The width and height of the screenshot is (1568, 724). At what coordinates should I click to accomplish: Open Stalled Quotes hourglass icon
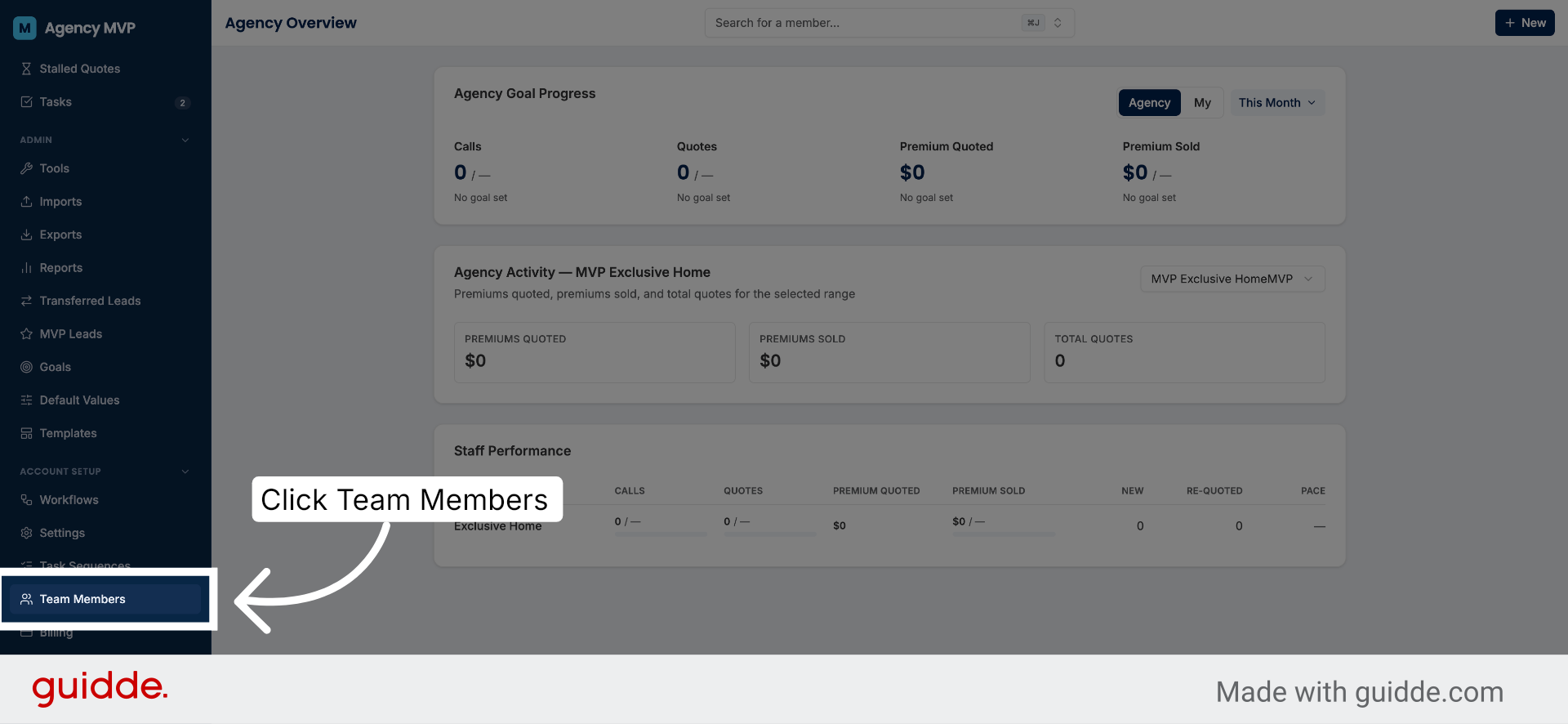(26, 69)
